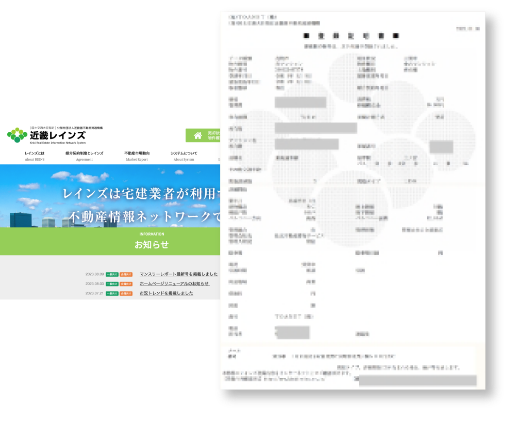Click green category tag on second news row
511x426 pixels.
click(112, 284)
